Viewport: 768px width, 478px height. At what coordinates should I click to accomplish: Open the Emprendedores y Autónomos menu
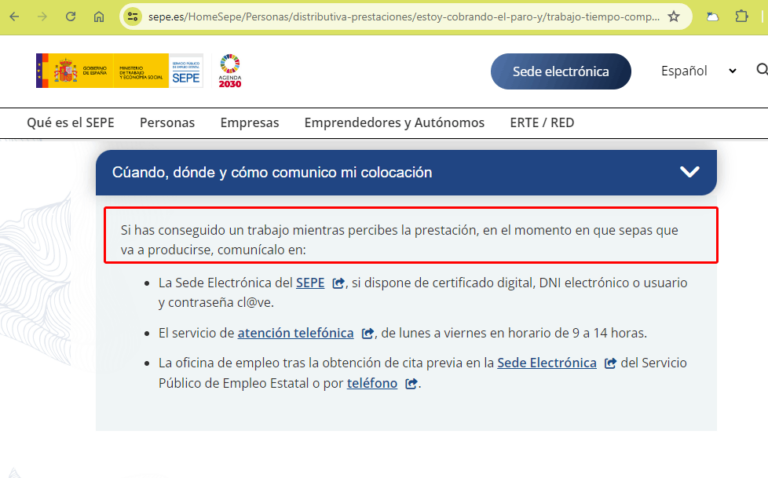click(x=394, y=122)
